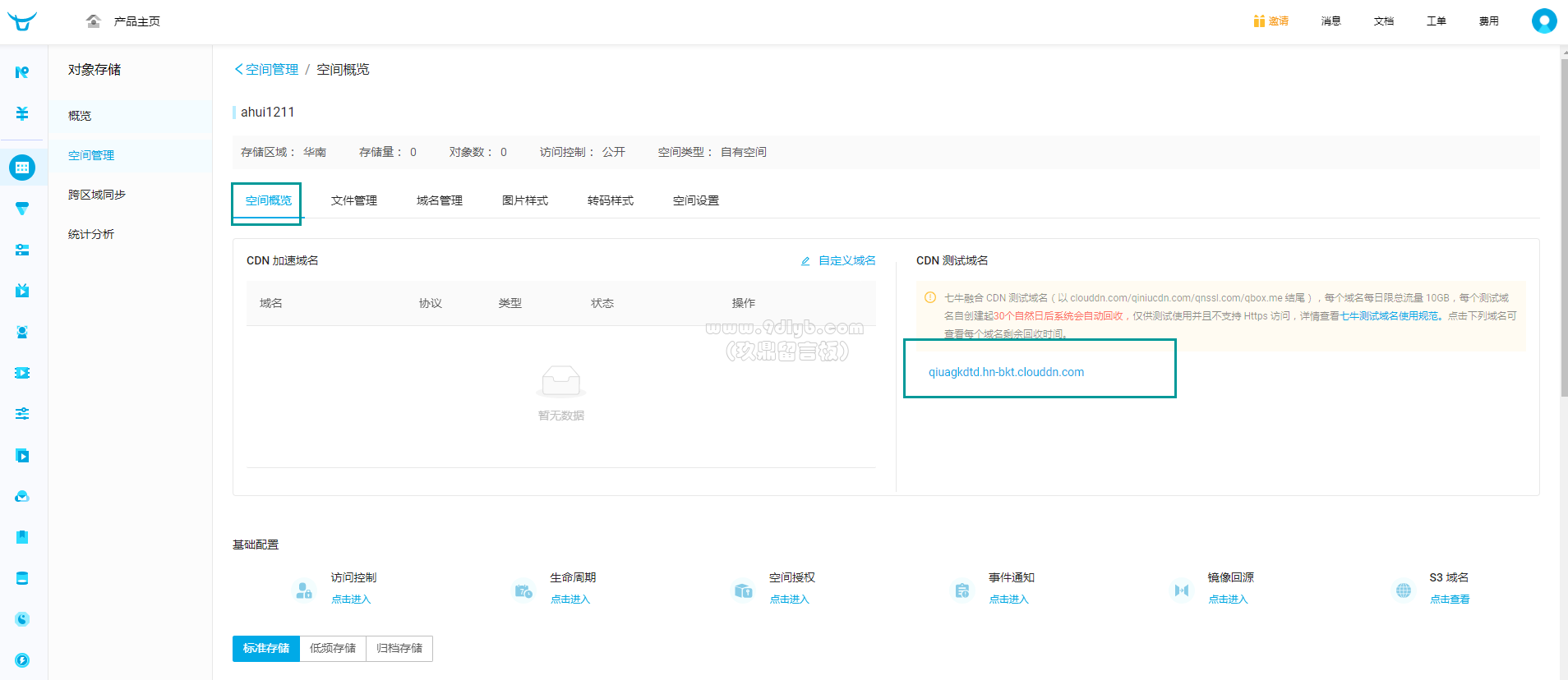Click the topmost sidebar icon above the yen sign
Screen dimensions: 1568x680
22,72
